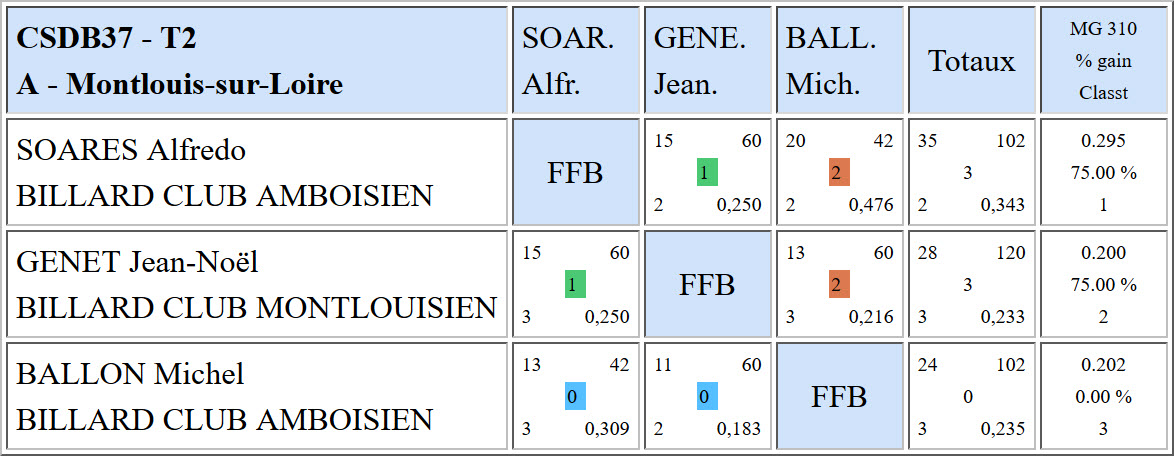The height and width of the screenshot is (456, 1174).
Task: Click green badge in SOARES vs GENET cell
Action: tap(707, 173)
